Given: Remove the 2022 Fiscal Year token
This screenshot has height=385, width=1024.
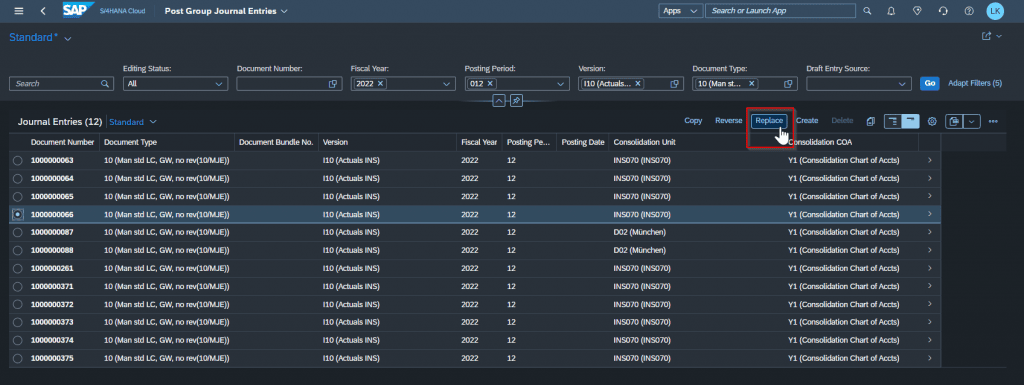Looking at the screenshot, I should [x=380, y=84].
